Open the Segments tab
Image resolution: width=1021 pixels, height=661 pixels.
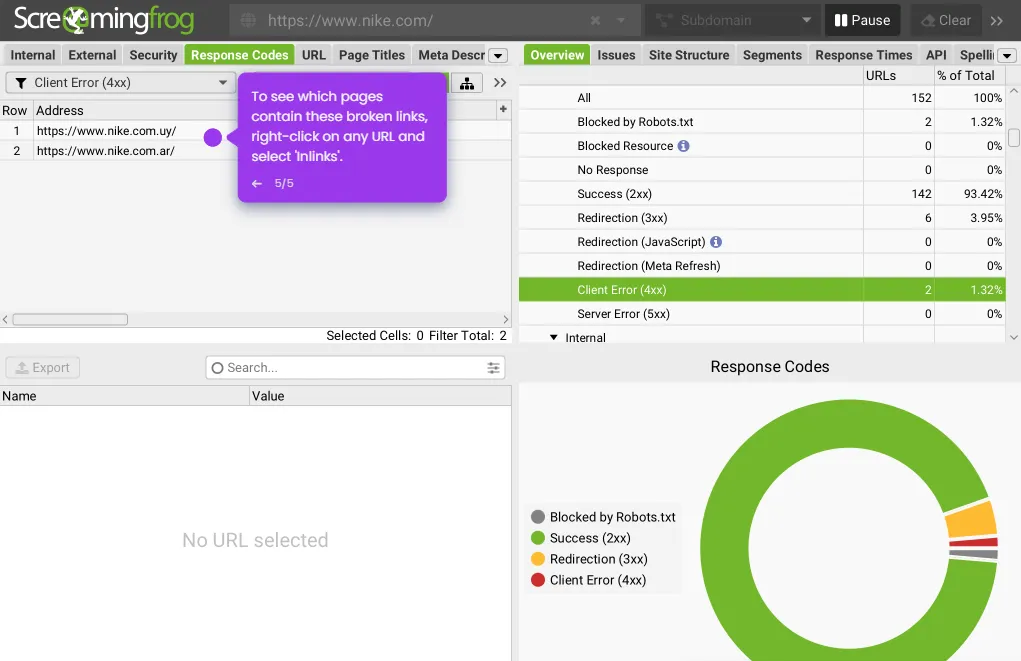pos(772,55)
